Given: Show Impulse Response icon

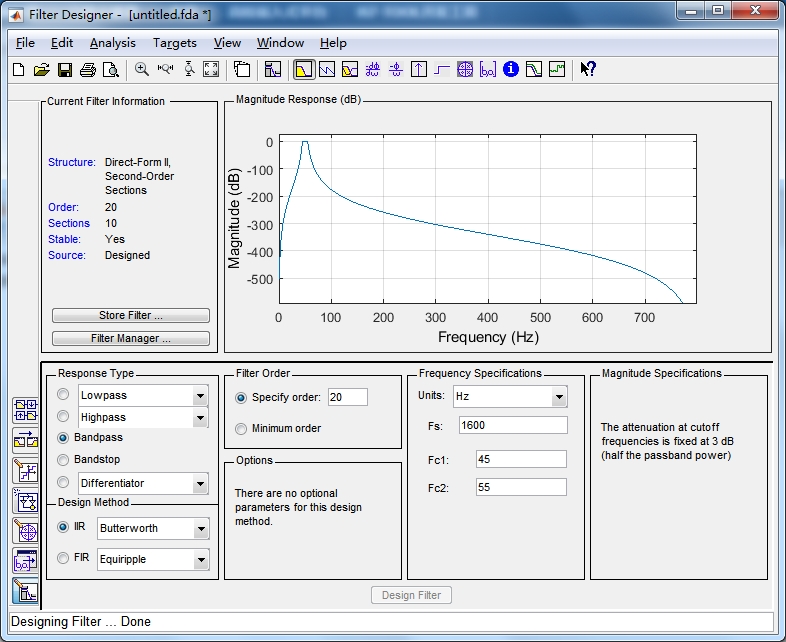Looking at the screenshot, I should (x=419, y=70).
